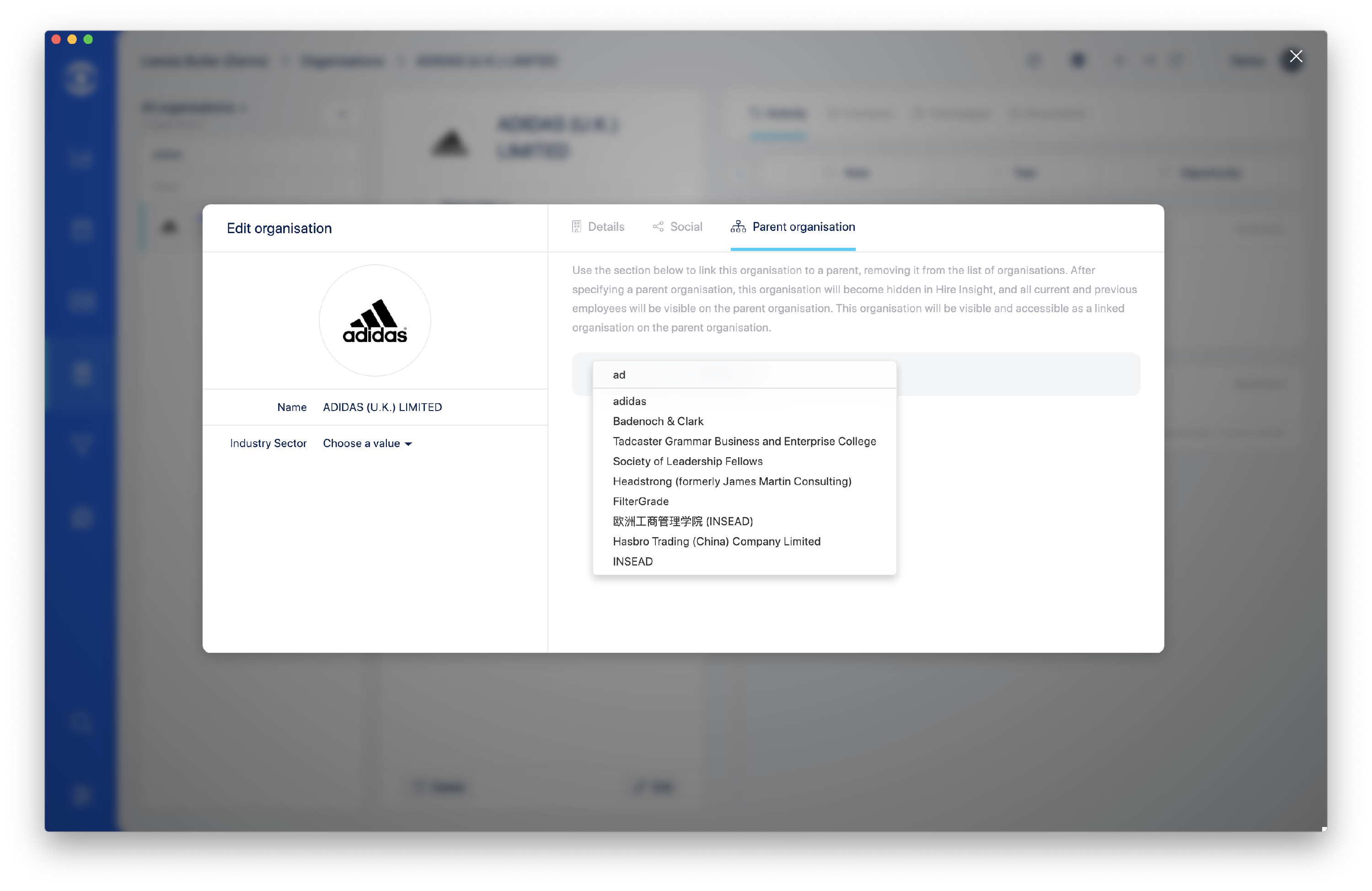The height and width of the screenshot is (891, 1372).
Task: Click the Details tab building icon
Action: click(576, 227)
